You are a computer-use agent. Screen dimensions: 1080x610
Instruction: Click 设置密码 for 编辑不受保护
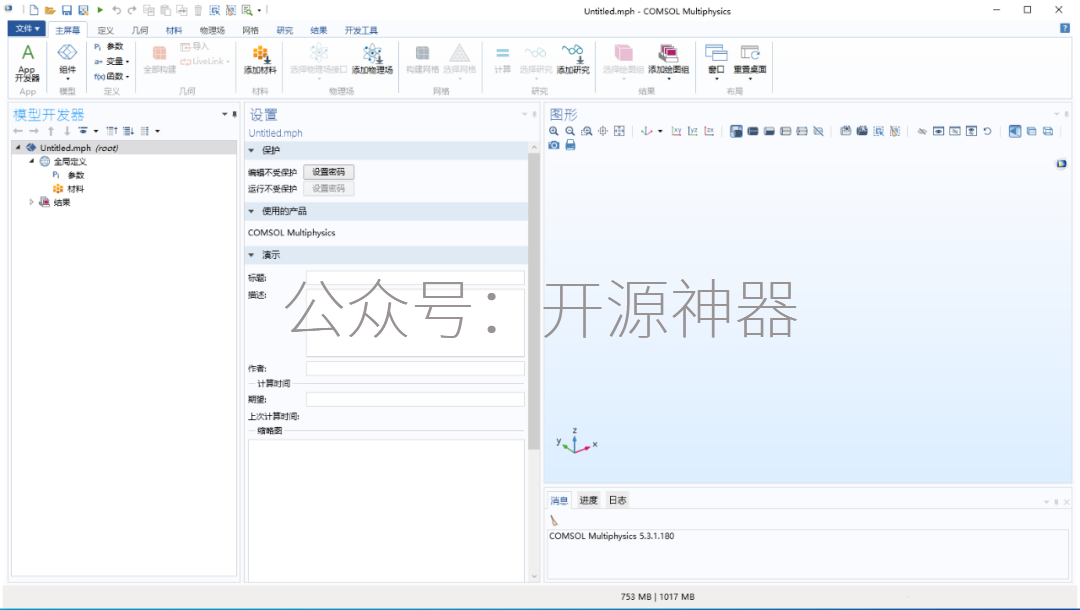pyautogui.click(x=329, y=172)
